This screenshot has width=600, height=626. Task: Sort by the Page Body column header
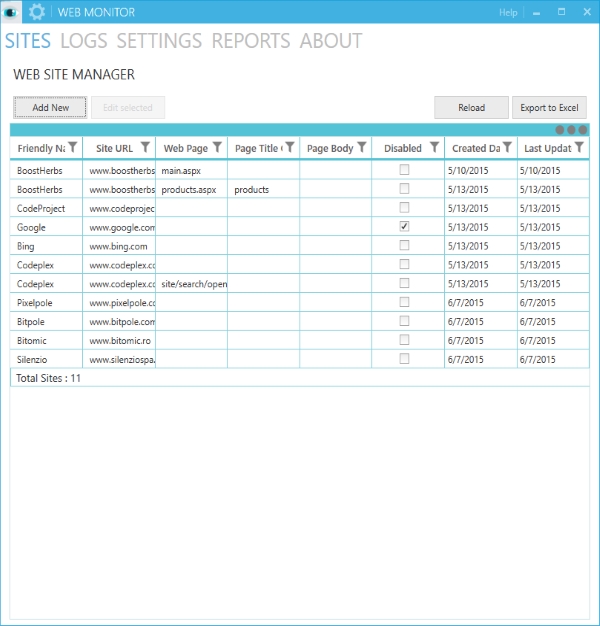(330, 149)
